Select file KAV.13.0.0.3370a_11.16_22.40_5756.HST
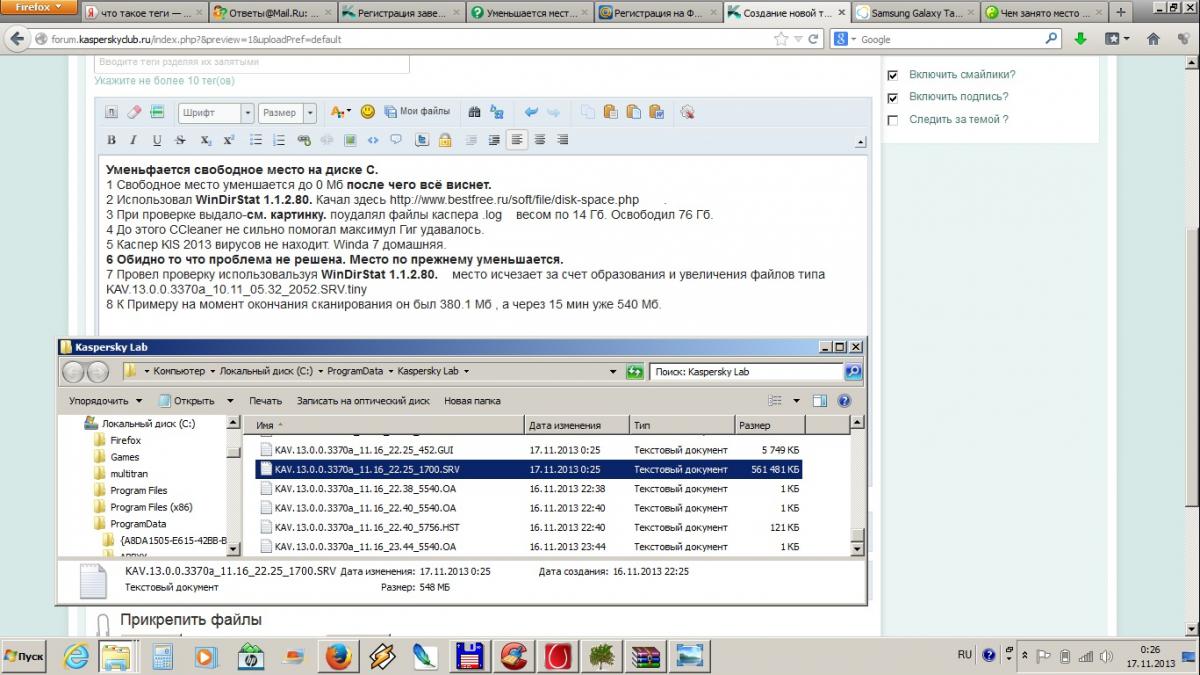Image resolution: width=1200 pixels, height=675 pixels. point(529,527)
